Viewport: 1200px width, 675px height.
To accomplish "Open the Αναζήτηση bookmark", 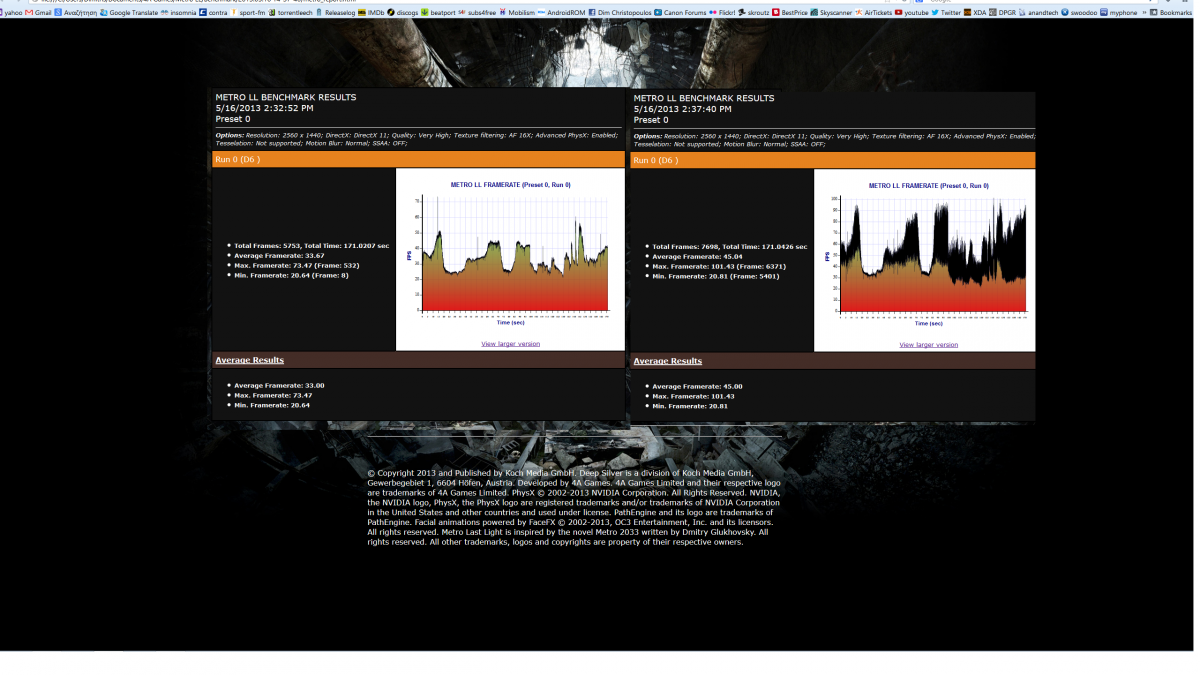I will click(x=75, y=13).
